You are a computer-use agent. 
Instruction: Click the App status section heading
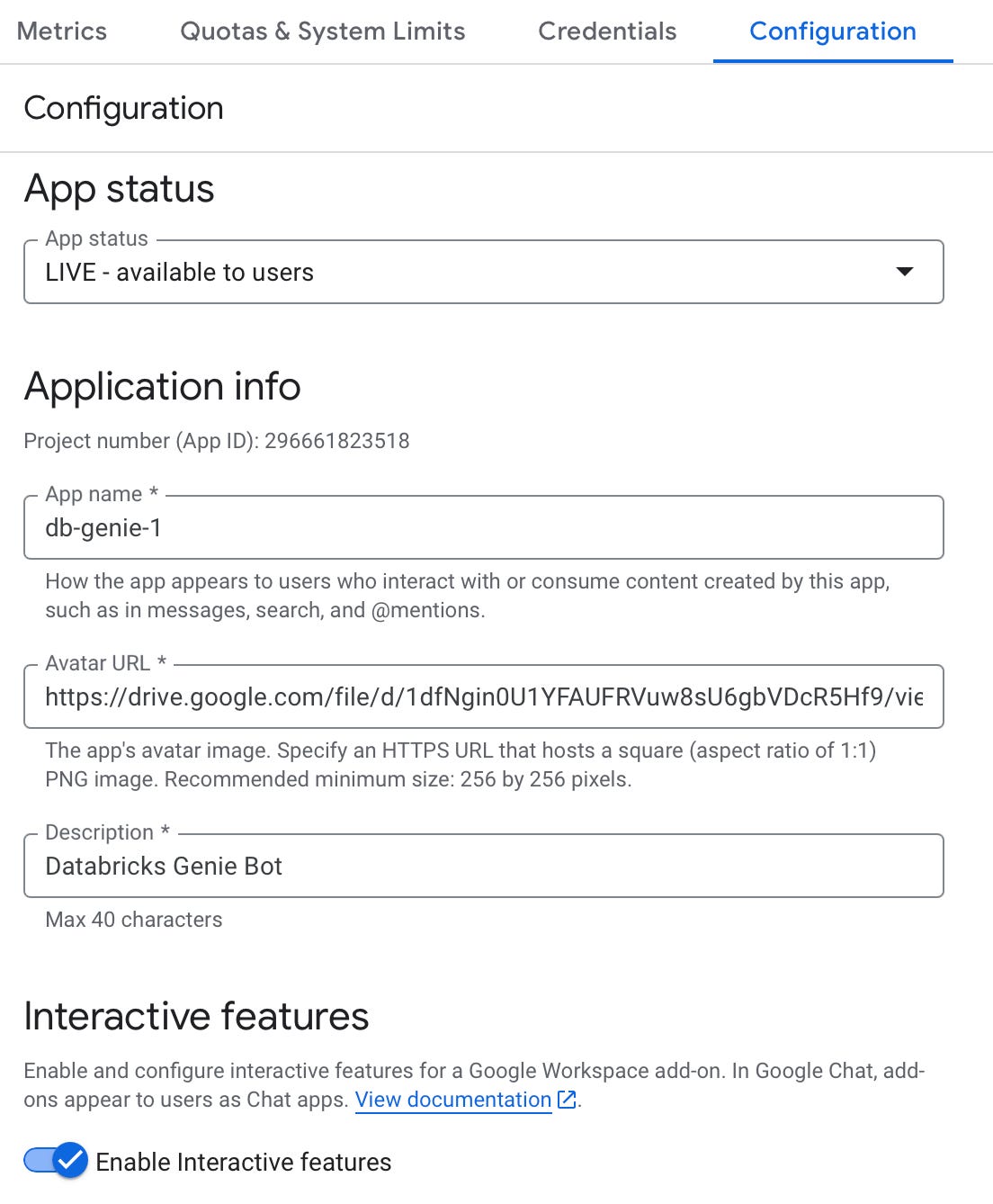[120, 189]
